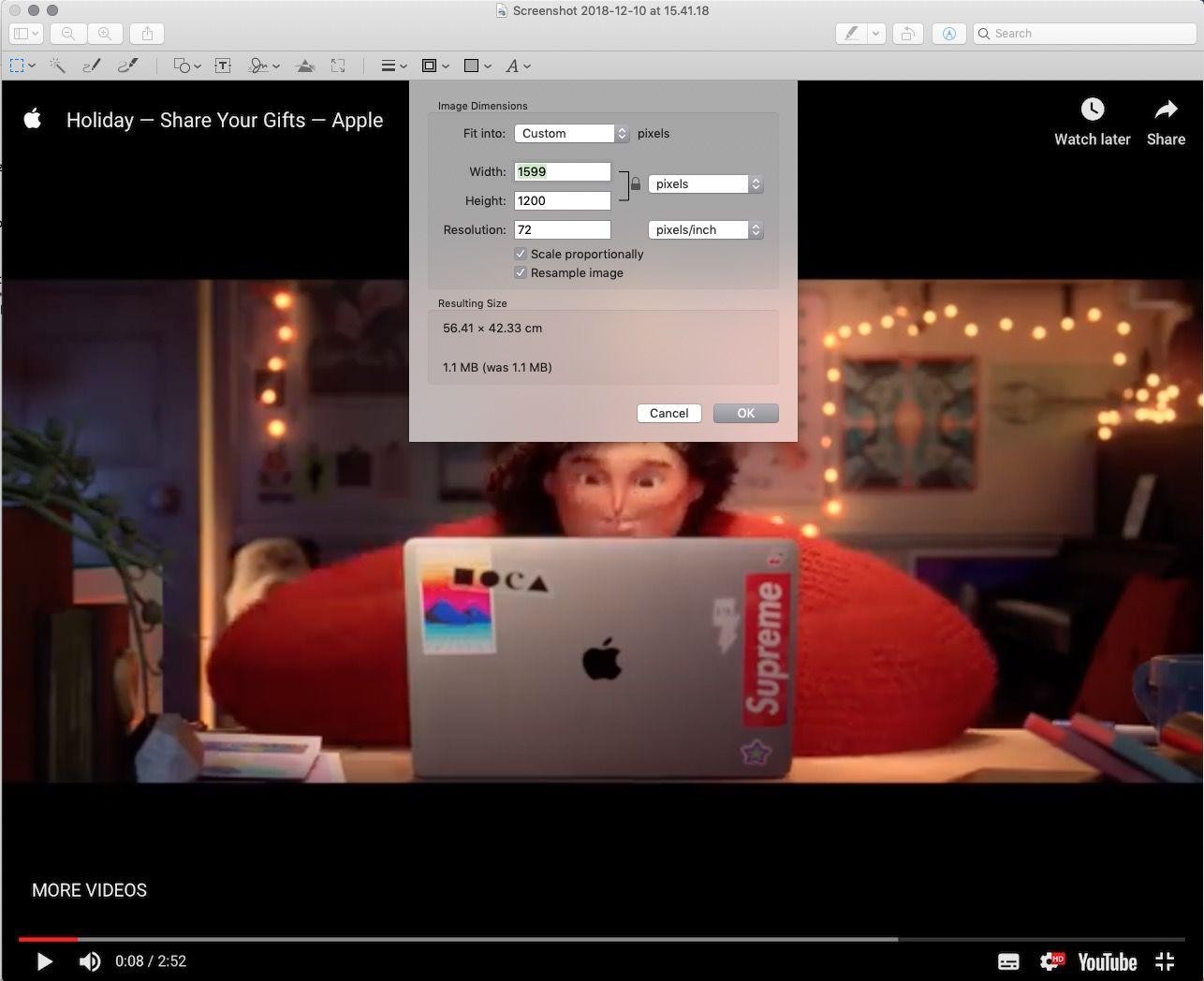Open the text style options
This screenshot has width=1204, height=981.
click(x=516, y=65)
